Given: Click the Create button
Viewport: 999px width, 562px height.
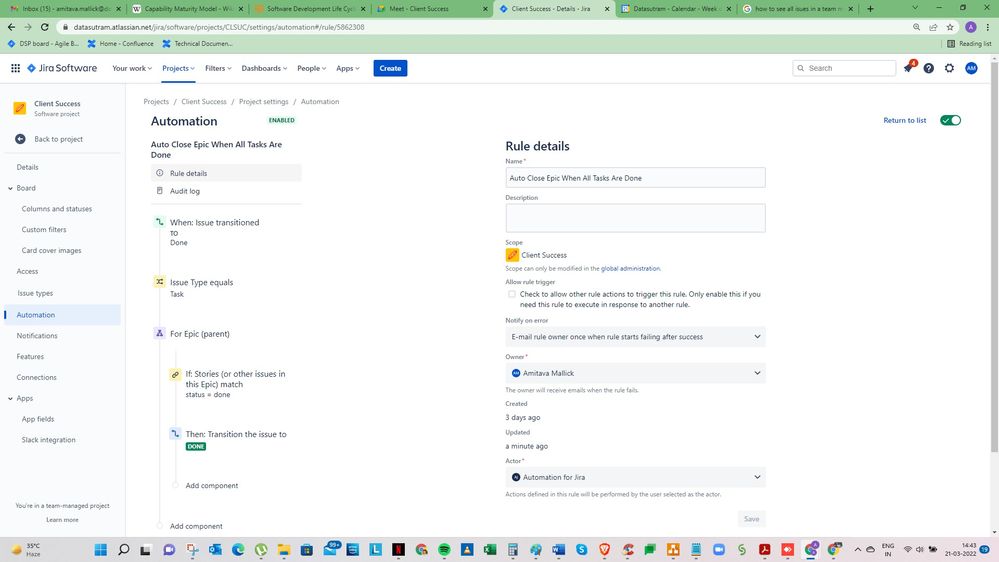Looking at the screenshot, I should 390,68.
